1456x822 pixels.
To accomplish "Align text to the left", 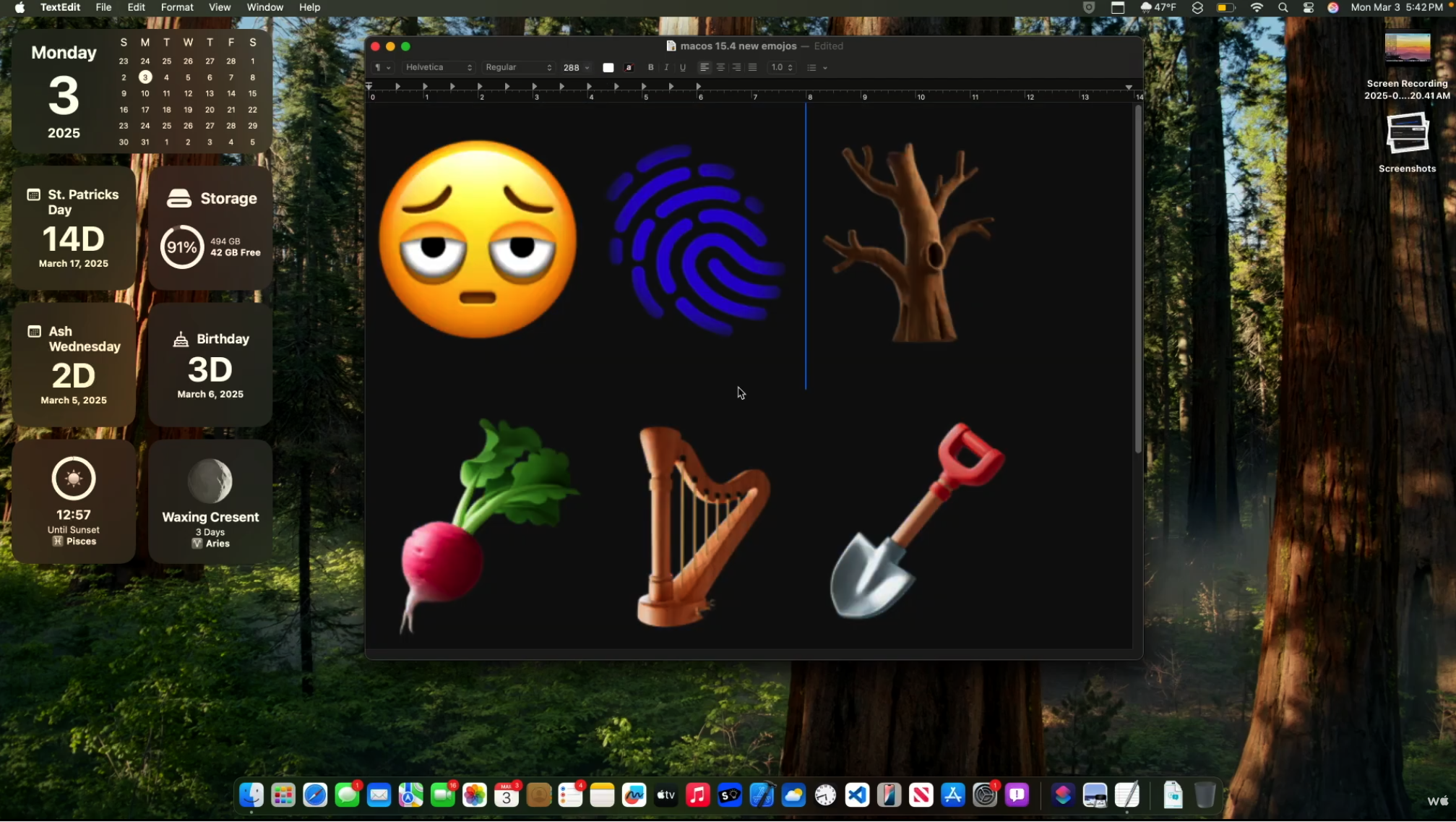I will click(x=705, y=67).
